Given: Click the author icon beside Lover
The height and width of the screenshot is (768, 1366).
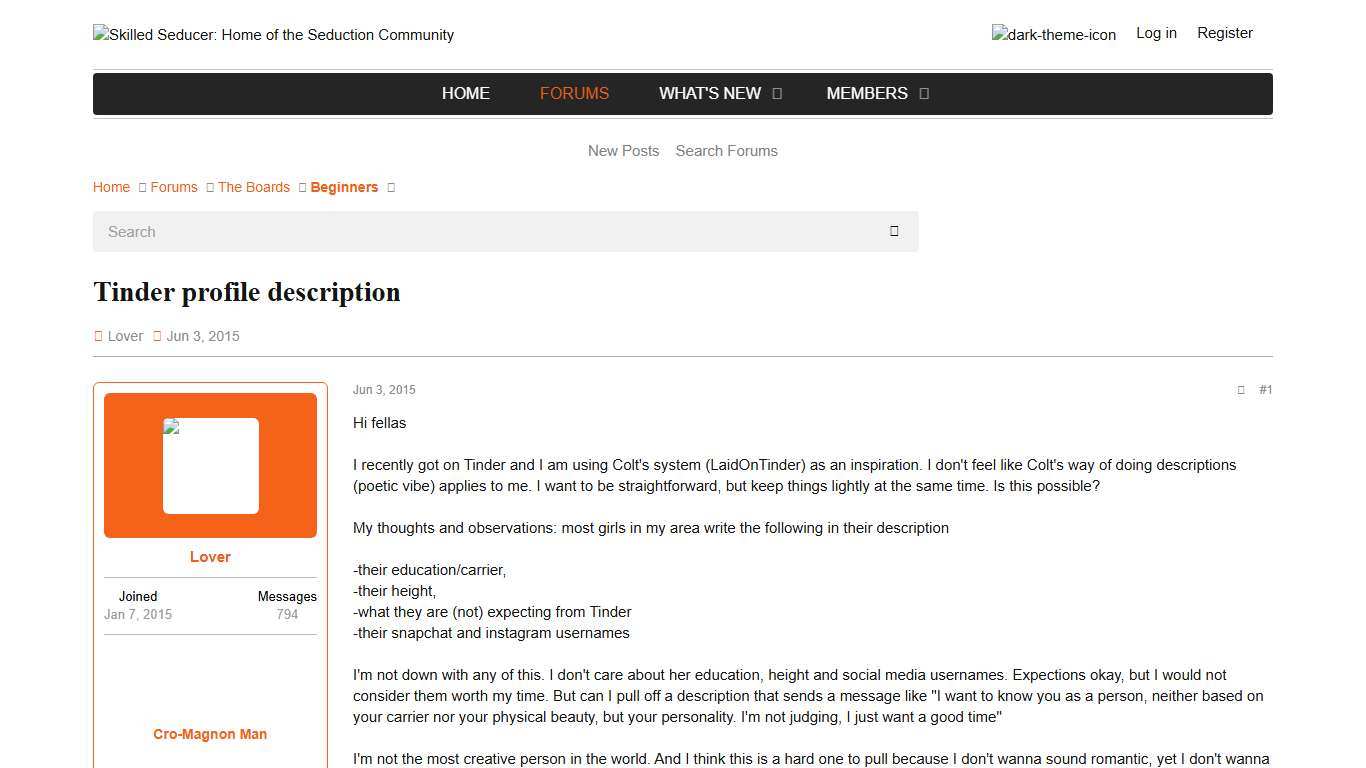Looking at the screenshot, I should [98, 336].
